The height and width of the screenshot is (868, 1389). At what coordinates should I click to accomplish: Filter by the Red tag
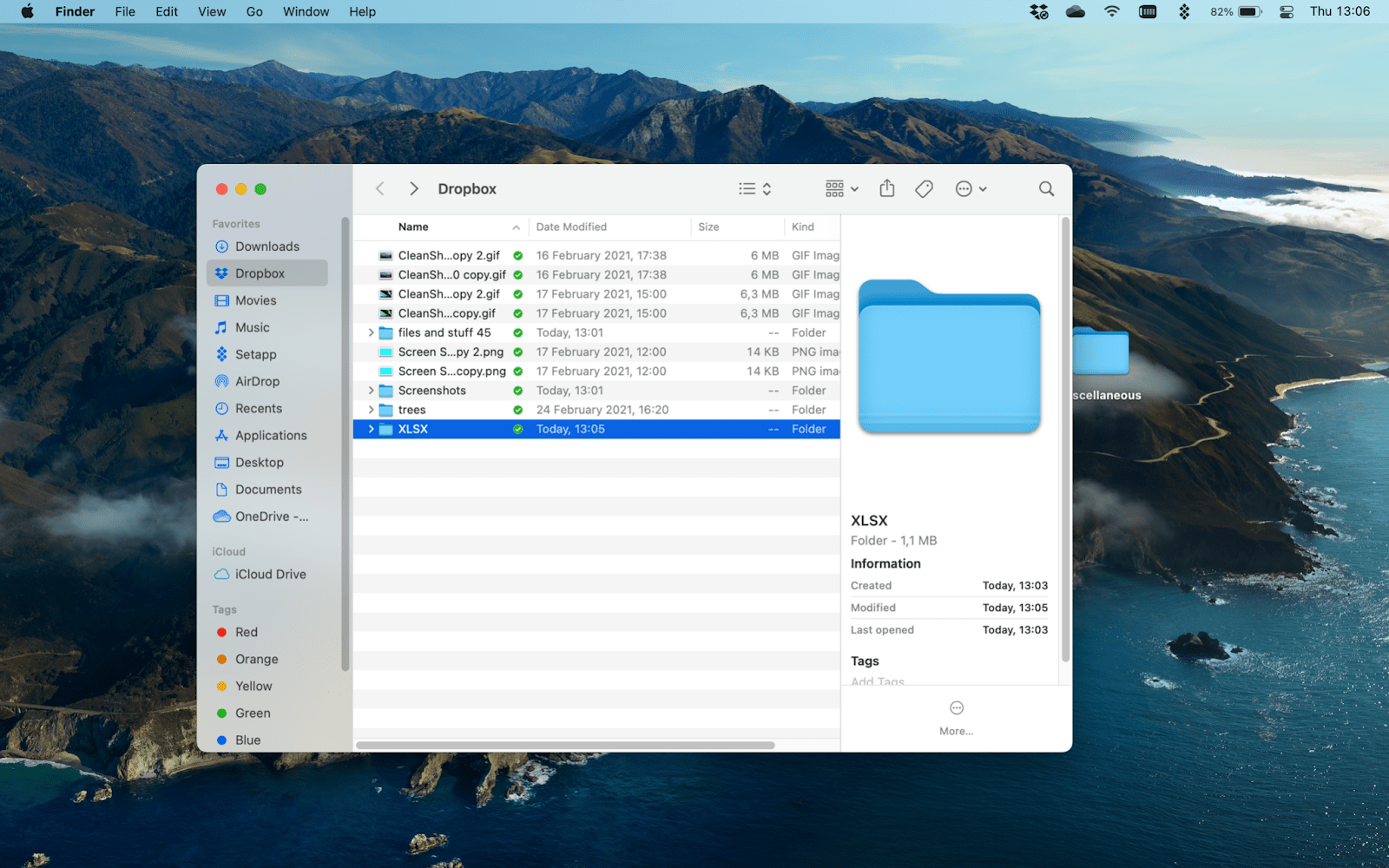coord(267,632)
